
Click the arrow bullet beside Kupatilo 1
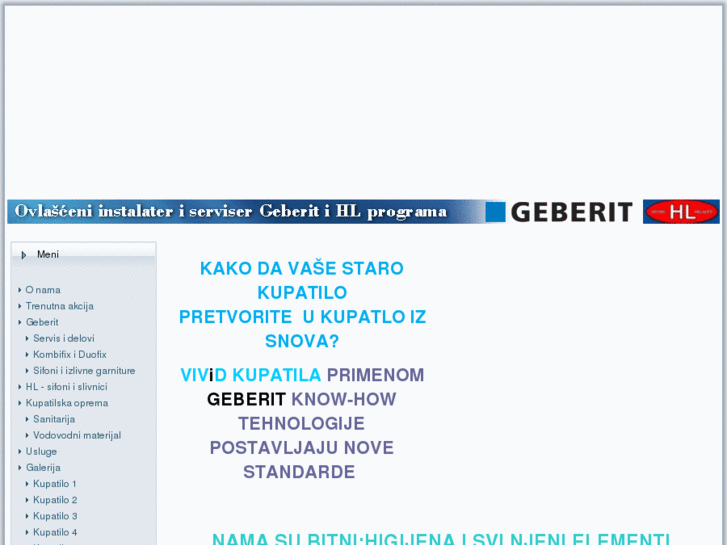[27, 484]
